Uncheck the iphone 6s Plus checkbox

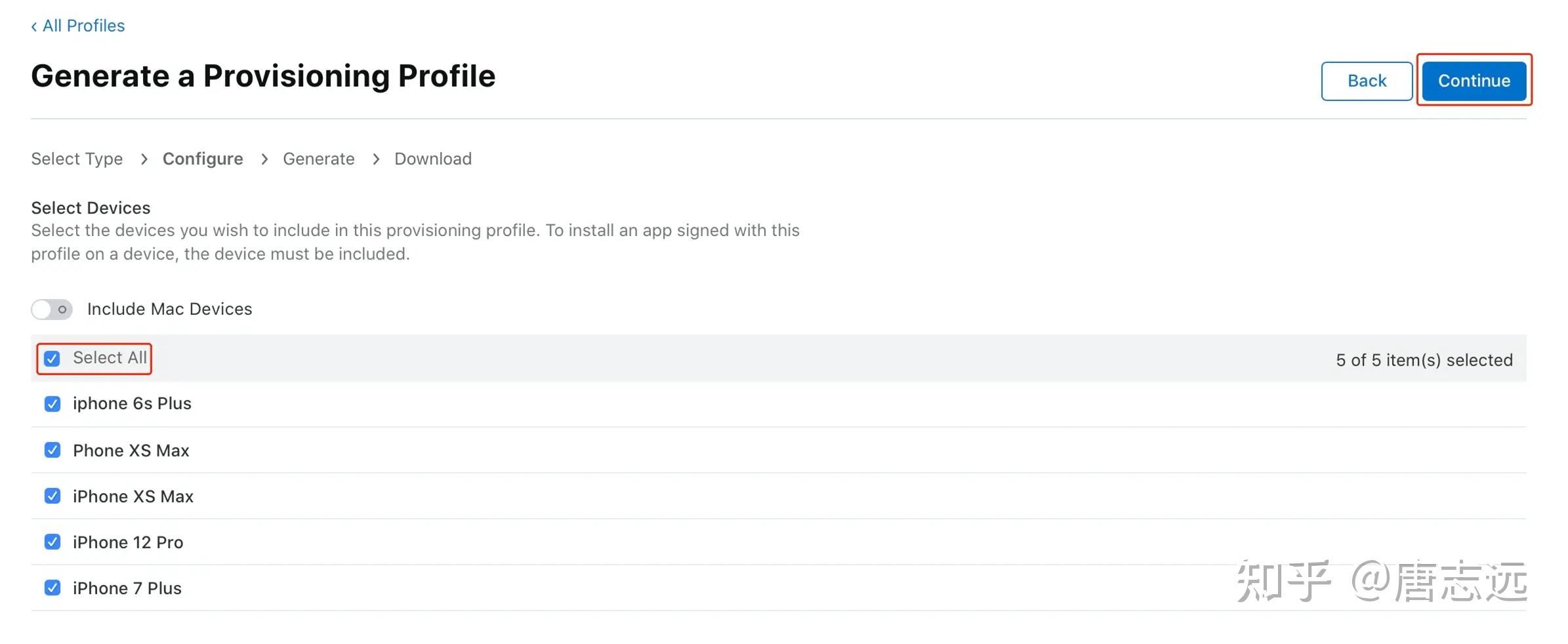(x=52, y=403)
